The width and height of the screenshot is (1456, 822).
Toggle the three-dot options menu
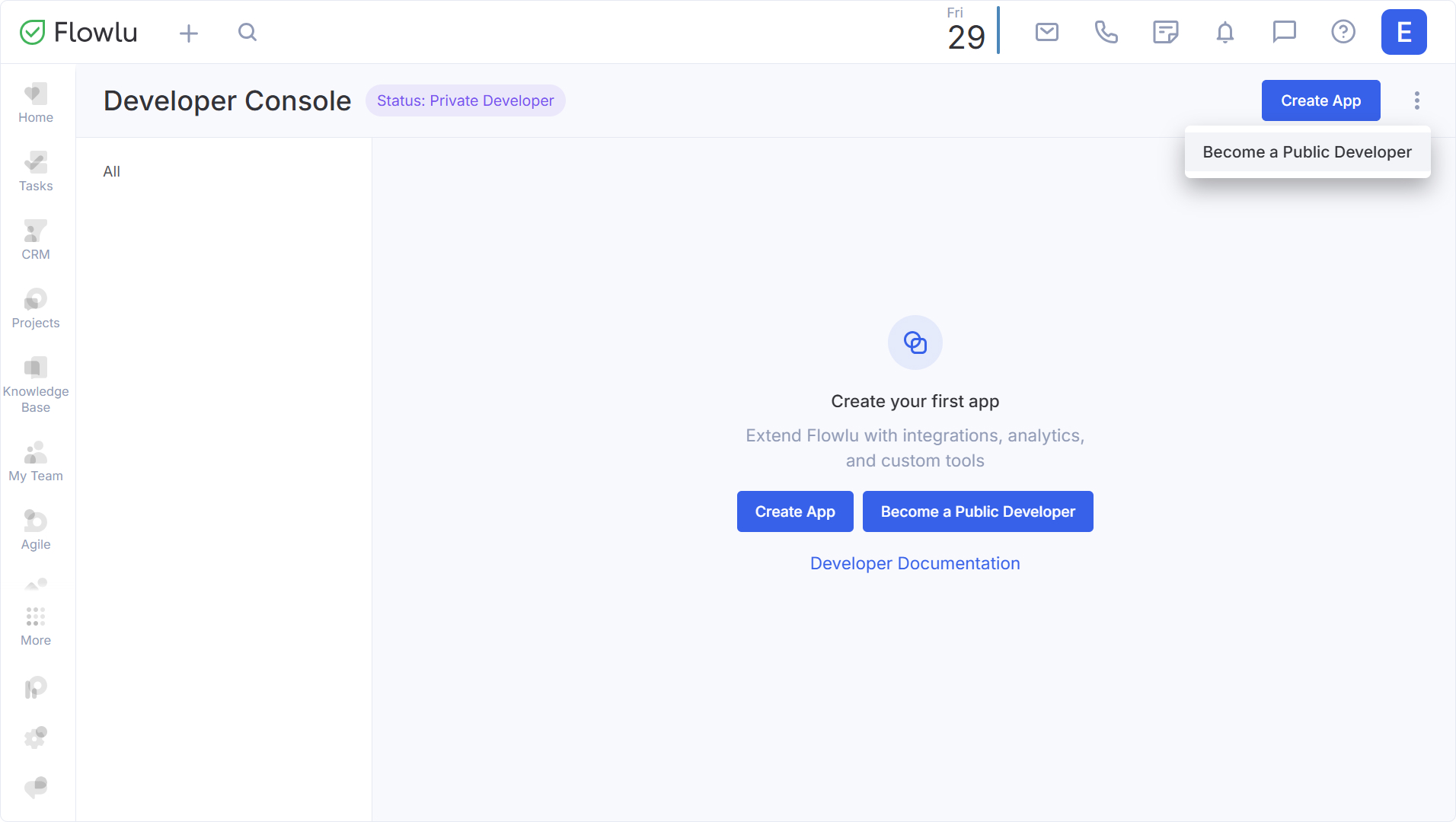pyautogui.click(x=1417, y=100)
